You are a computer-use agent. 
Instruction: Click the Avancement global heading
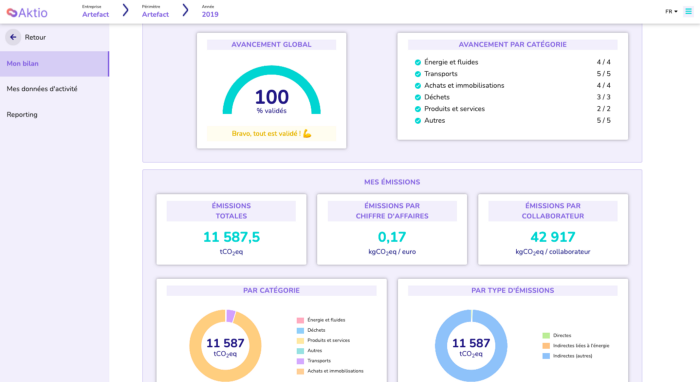click(271, 45)
